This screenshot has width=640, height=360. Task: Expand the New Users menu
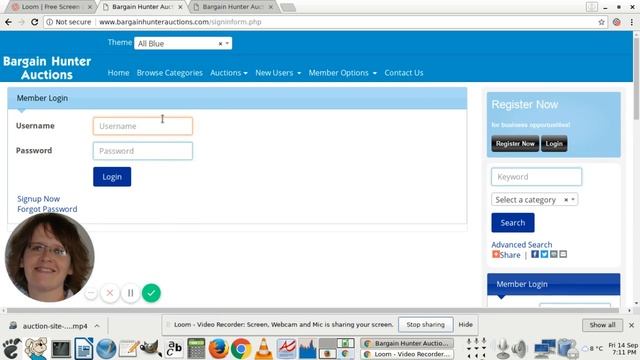(x=278, y=73)
